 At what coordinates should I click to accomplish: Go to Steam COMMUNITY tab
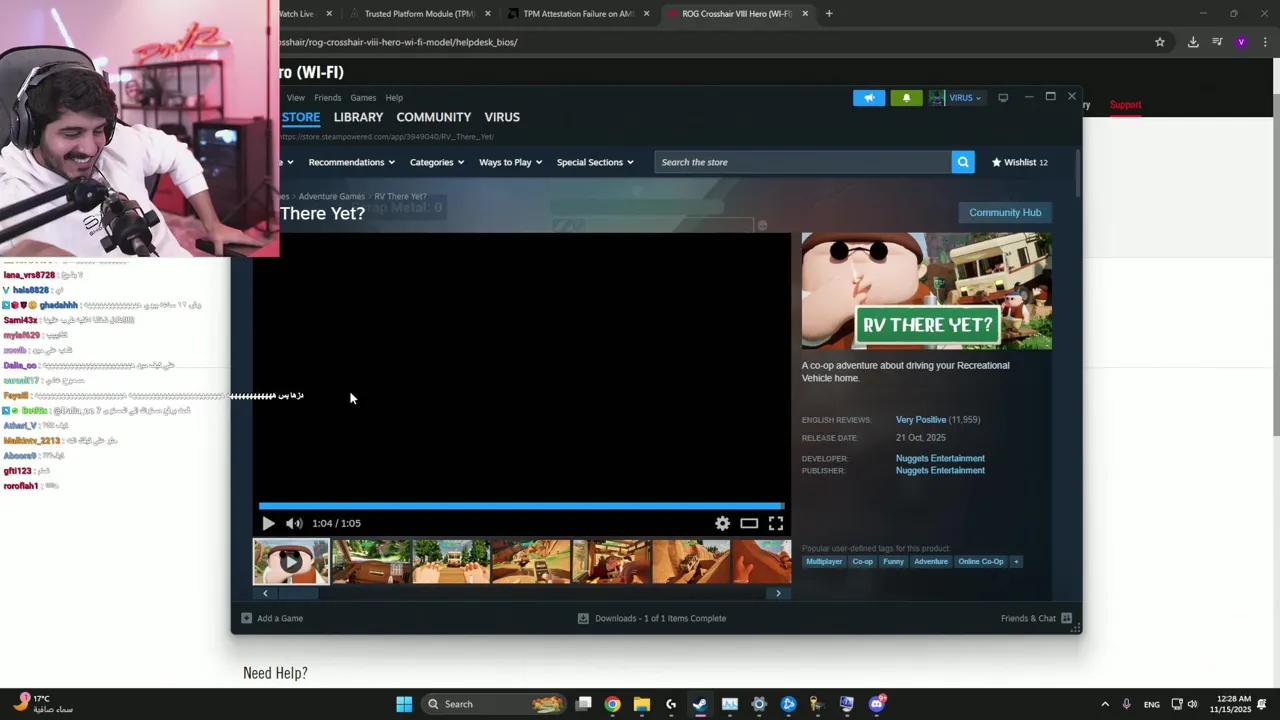pyautogui.click(x=433, y=117)
